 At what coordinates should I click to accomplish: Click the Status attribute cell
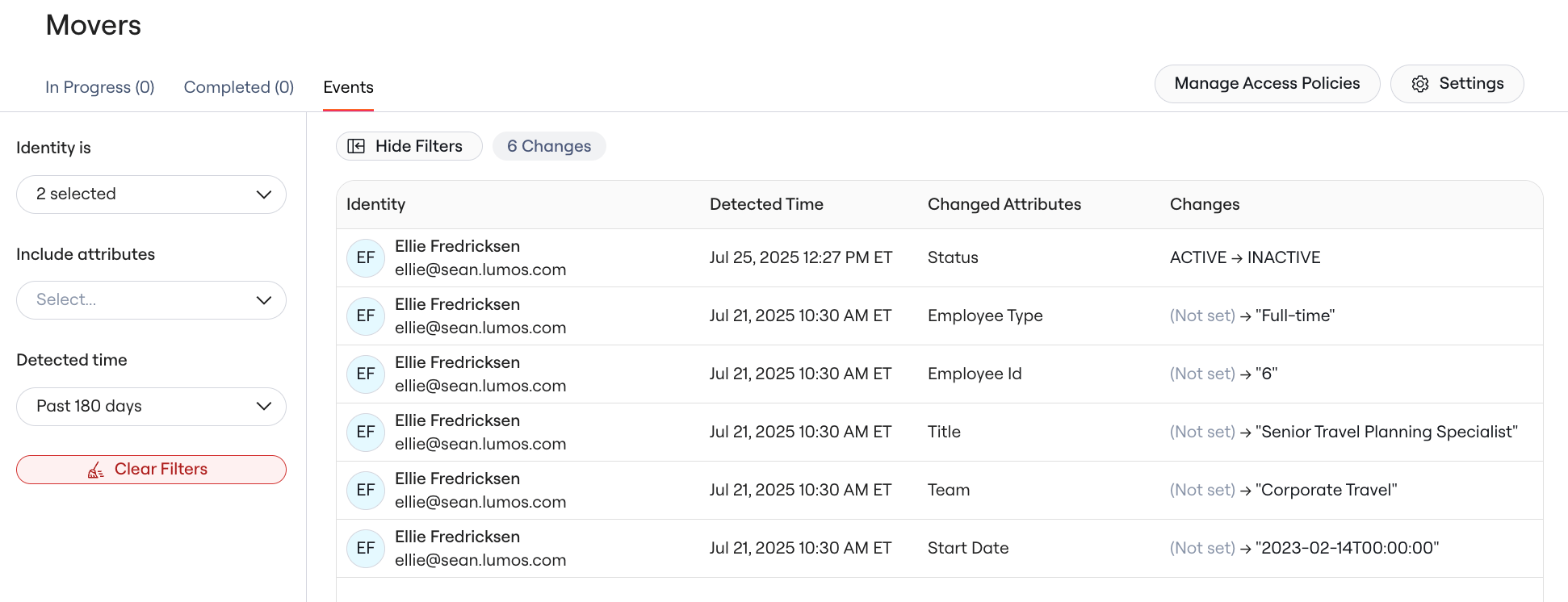point(953,257)
